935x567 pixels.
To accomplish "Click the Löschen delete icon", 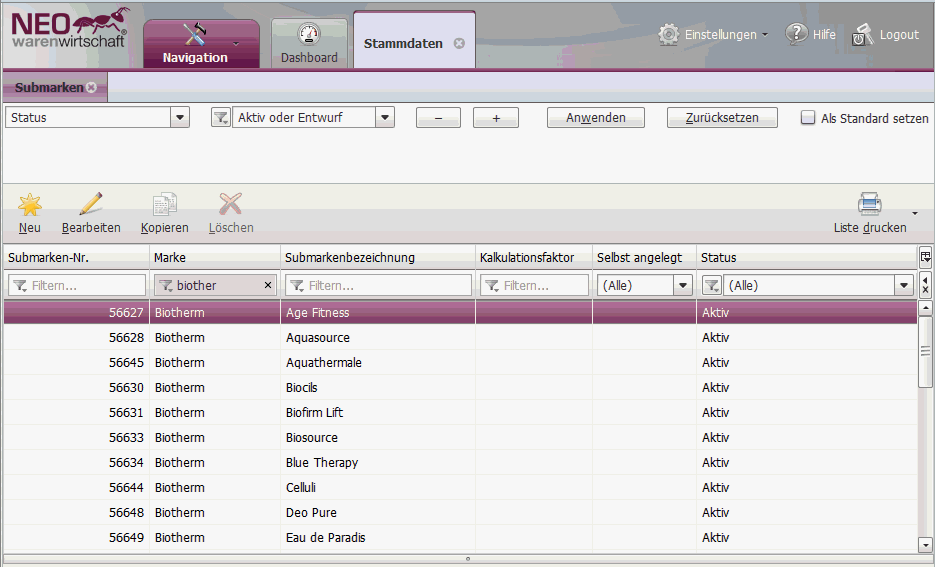I will (x=231, y=204).
